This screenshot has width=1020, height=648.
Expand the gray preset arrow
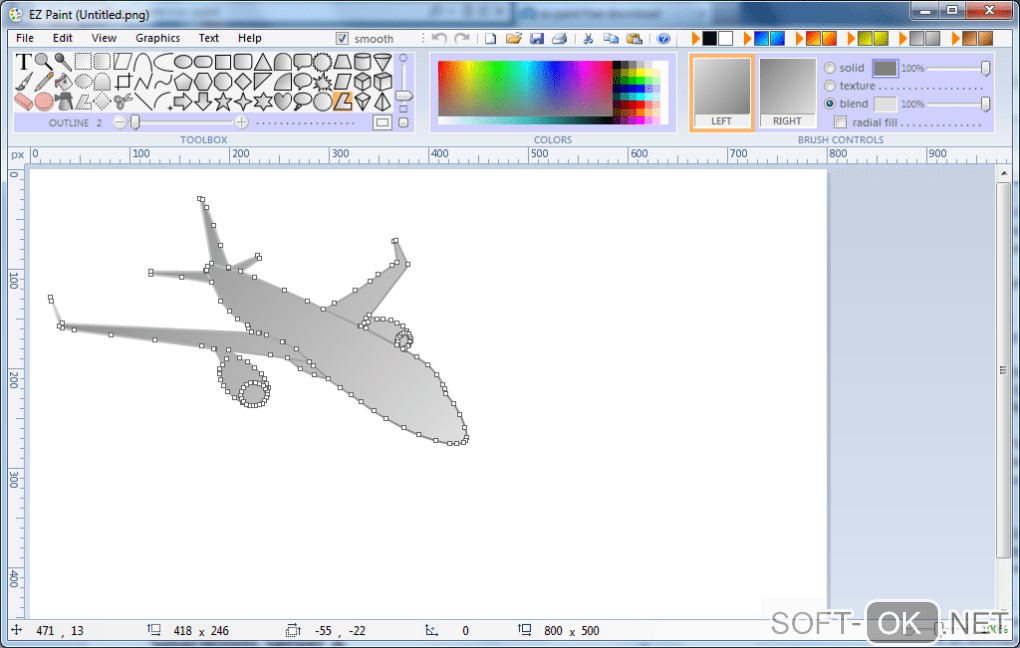click(902, 38)
